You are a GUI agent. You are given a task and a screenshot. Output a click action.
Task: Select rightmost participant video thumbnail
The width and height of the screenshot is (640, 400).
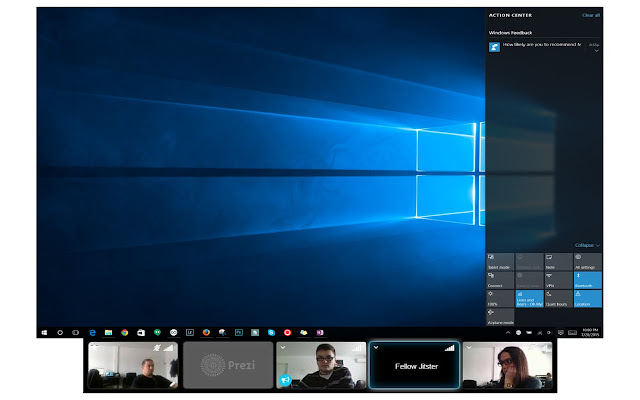[x=507, y=365]
